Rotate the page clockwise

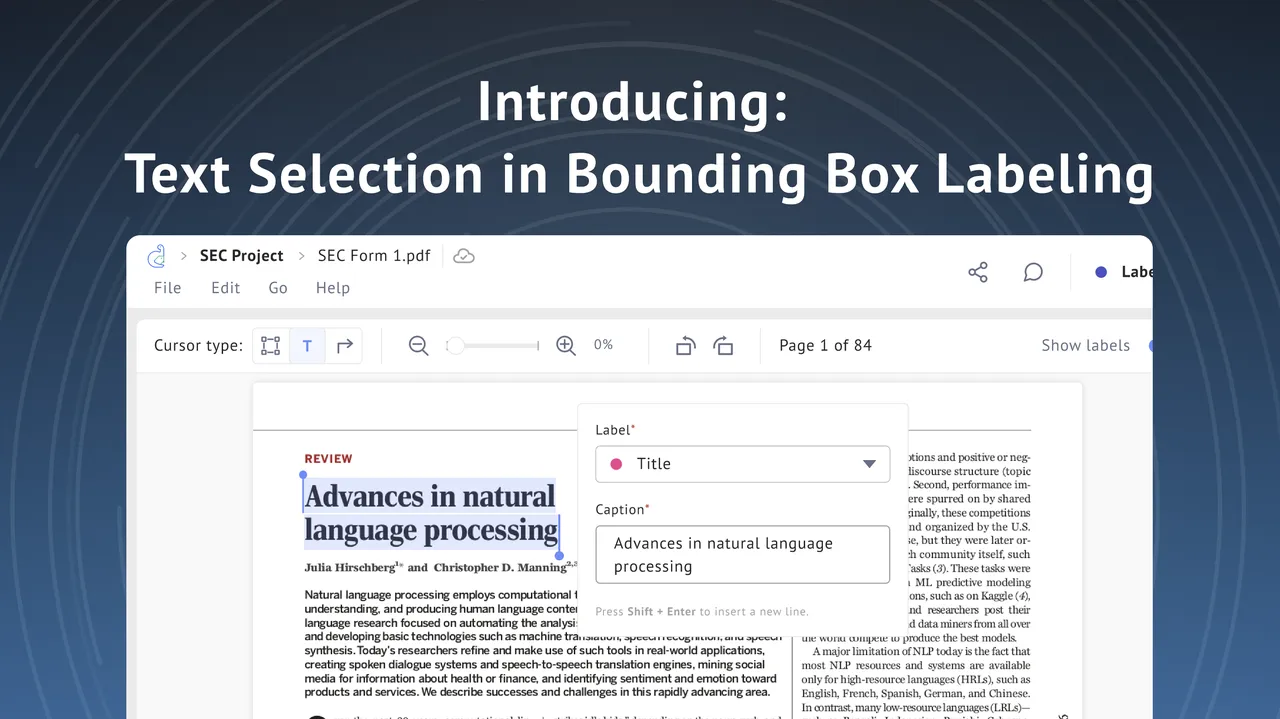[x=723, y=346]
